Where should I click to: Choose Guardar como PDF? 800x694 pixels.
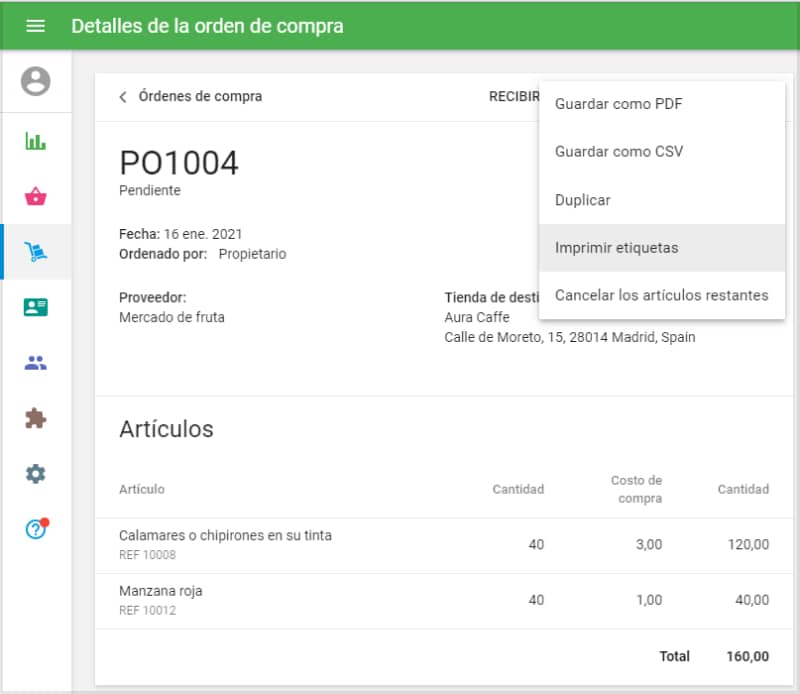[x=618, y=104]
